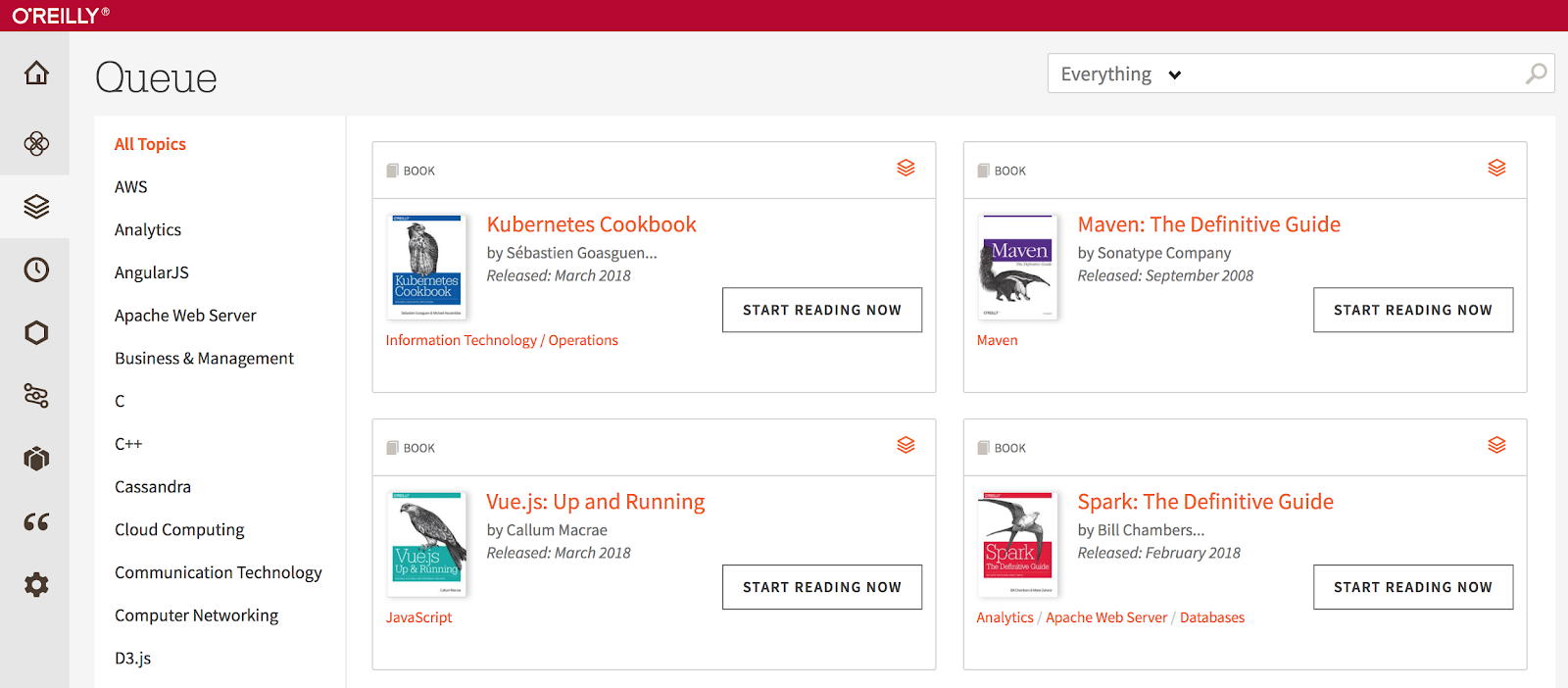Image resolution: width=1568 pixels, height=688 pixels.
Task: Start reading Maven: The Definitive Guide
Action: [x=1413, y=310]
